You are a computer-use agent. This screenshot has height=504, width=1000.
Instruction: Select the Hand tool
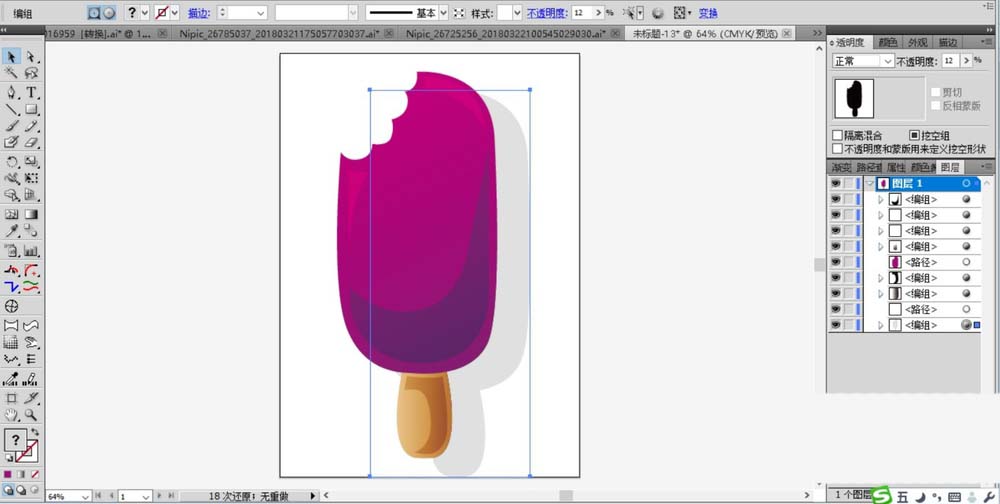coord(11,415)
